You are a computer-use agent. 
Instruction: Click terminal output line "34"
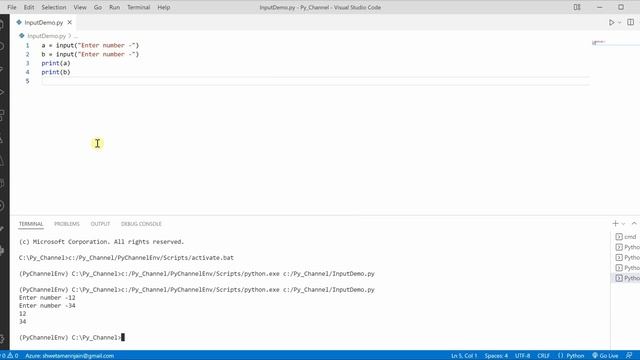click(x=22, y=322)
